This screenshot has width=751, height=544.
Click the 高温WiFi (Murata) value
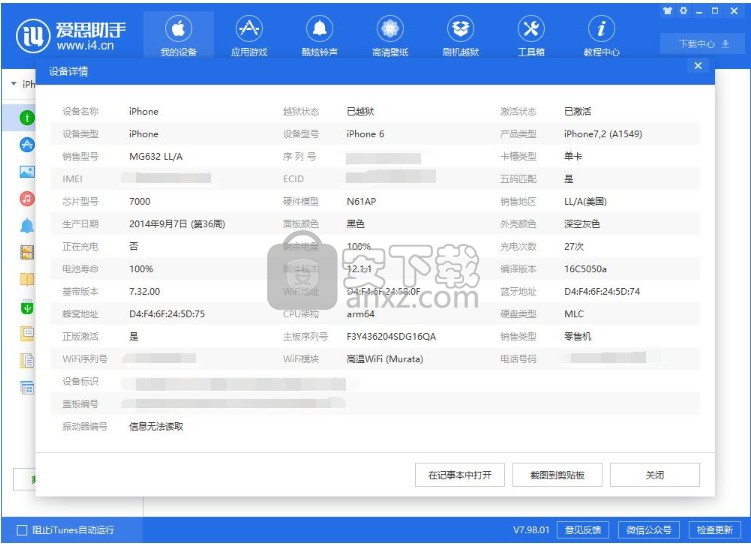click(x=385, y=359)
